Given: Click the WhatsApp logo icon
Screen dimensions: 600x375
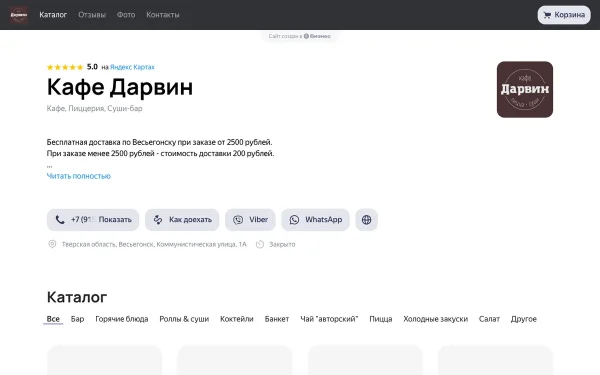Looking at the screenshot, I should pyautogui.click(x=294, y=220).
